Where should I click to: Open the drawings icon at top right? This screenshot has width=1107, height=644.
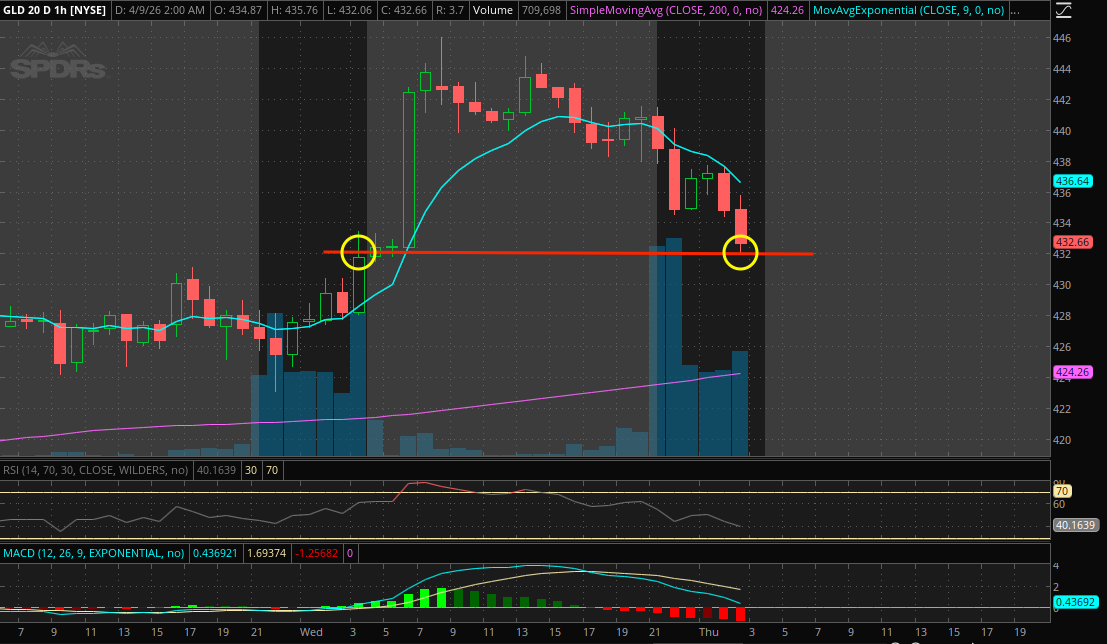pyautogui.click(x=1063, y=10)
